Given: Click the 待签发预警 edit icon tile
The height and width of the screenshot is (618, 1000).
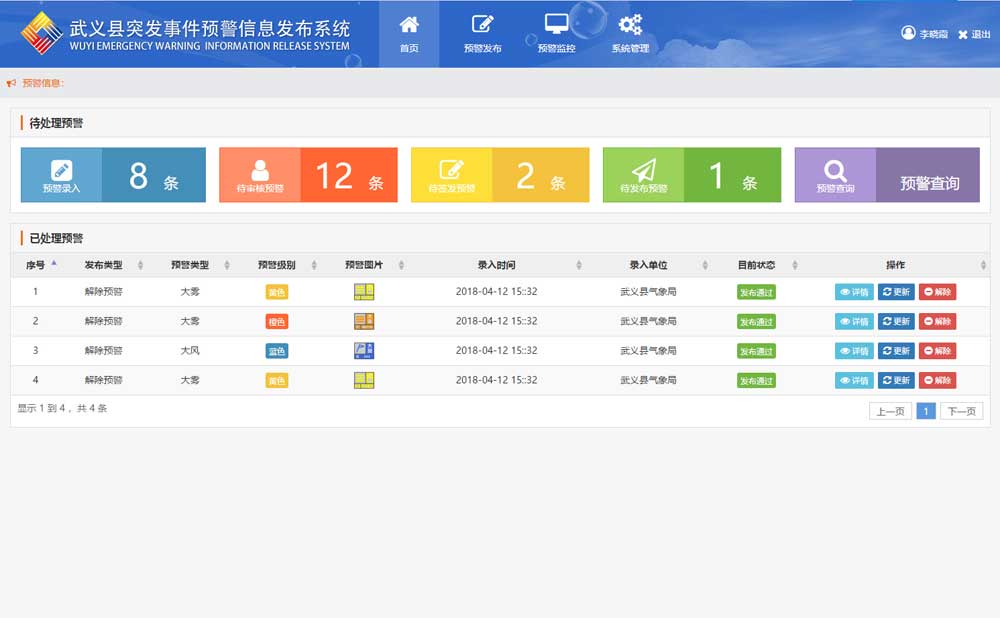Looking at the screenshot, I should [x=451, y=175].
